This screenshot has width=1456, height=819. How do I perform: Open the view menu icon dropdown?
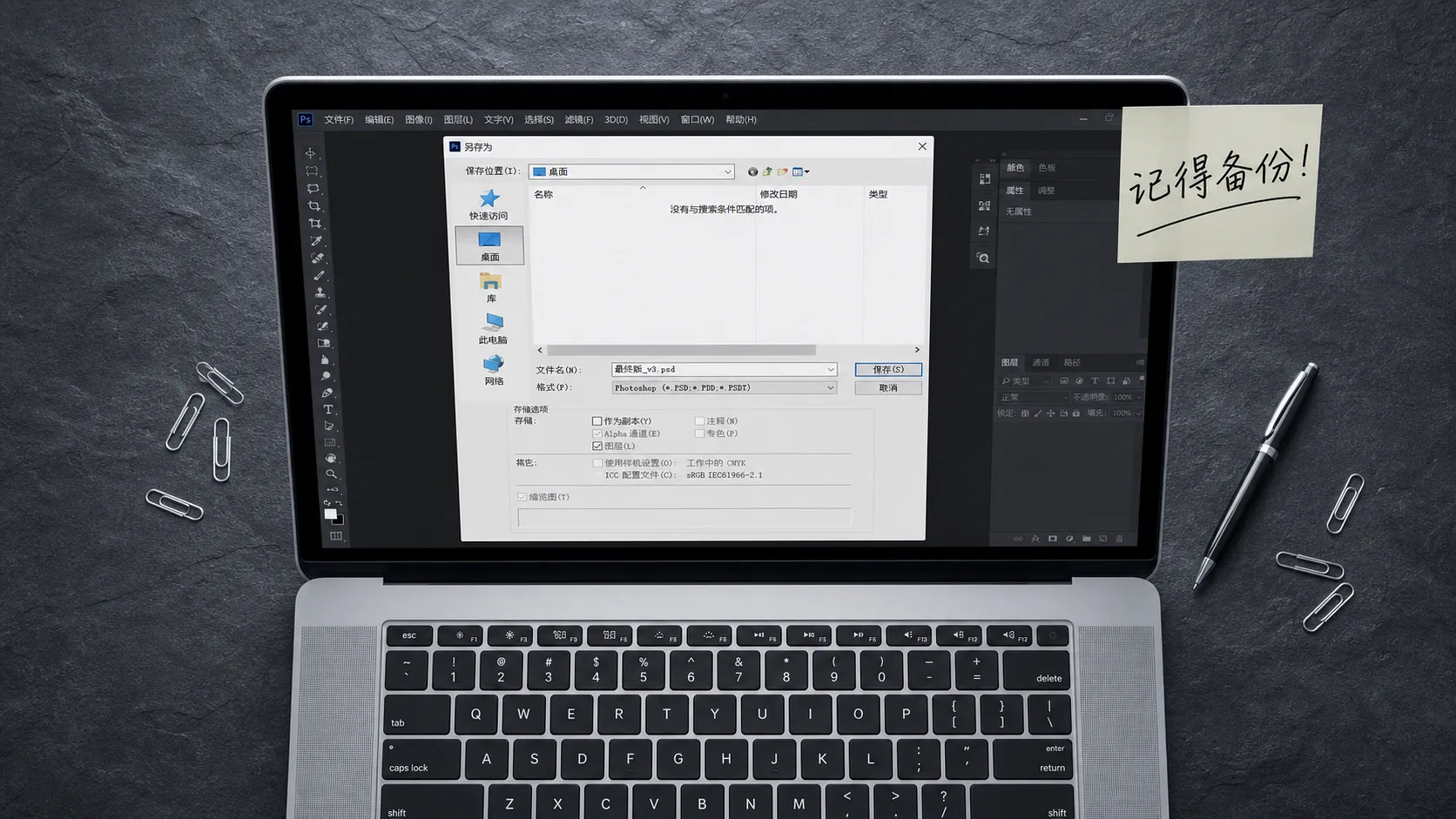click(800, 171)
